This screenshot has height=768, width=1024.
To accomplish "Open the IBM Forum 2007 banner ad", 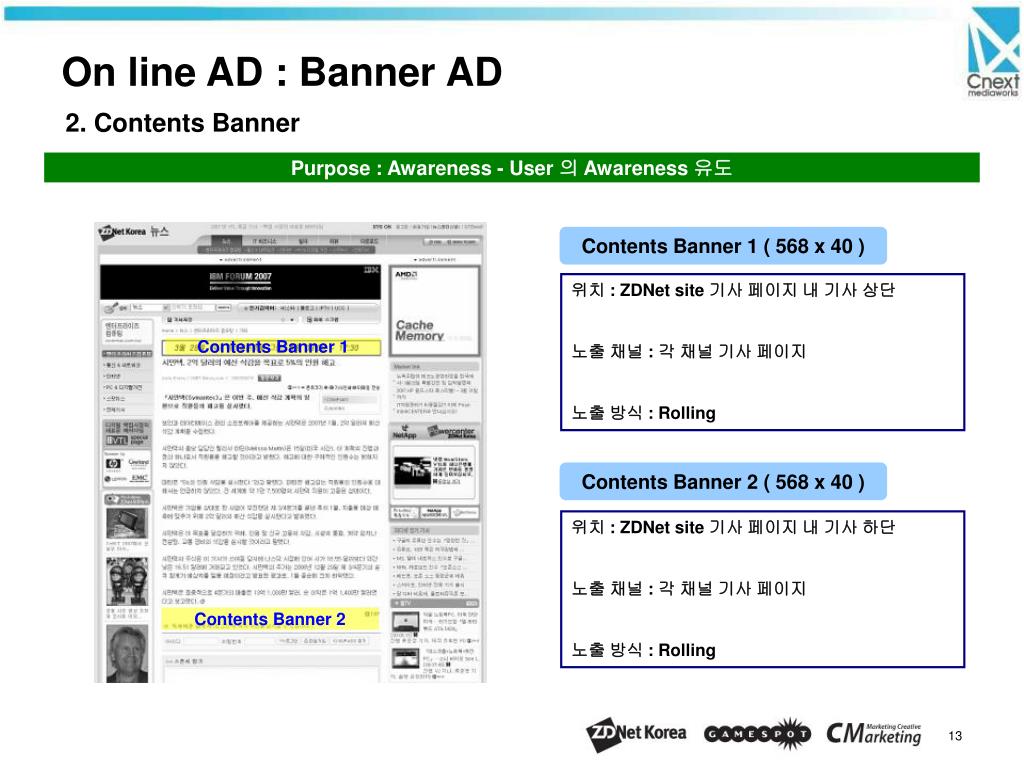I will click(240, 281).
